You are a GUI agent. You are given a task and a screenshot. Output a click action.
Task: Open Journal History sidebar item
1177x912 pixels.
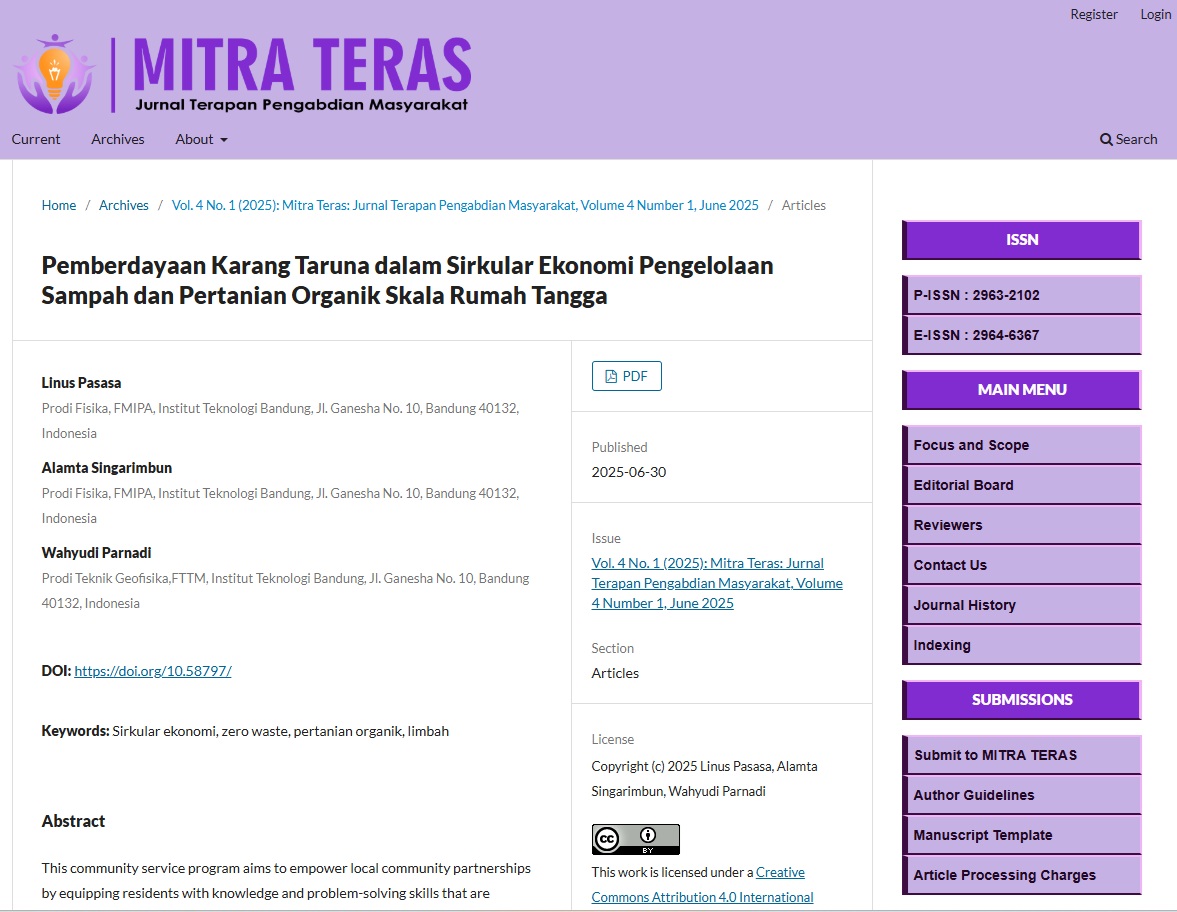tap(1022, 605)
